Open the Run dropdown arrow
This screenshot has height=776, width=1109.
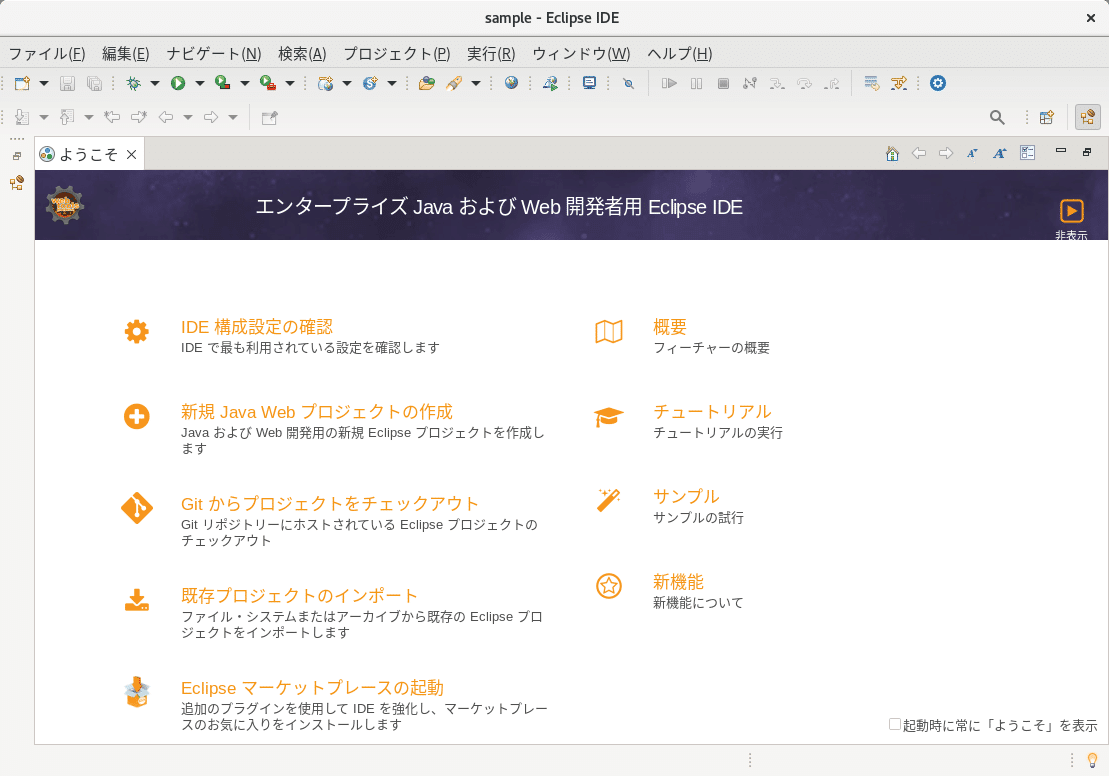pos(200,83)
